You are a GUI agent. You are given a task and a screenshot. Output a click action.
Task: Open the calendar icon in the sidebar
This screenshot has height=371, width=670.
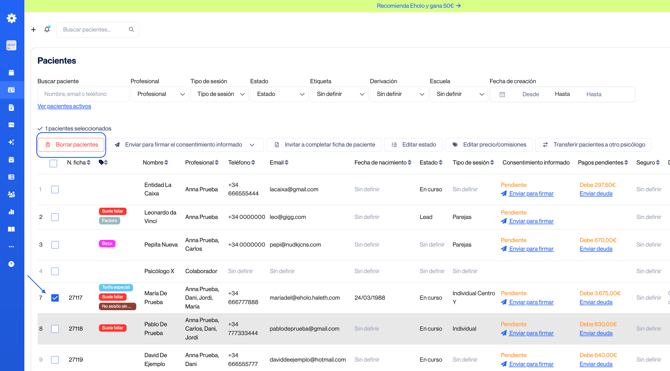(12, 73)
